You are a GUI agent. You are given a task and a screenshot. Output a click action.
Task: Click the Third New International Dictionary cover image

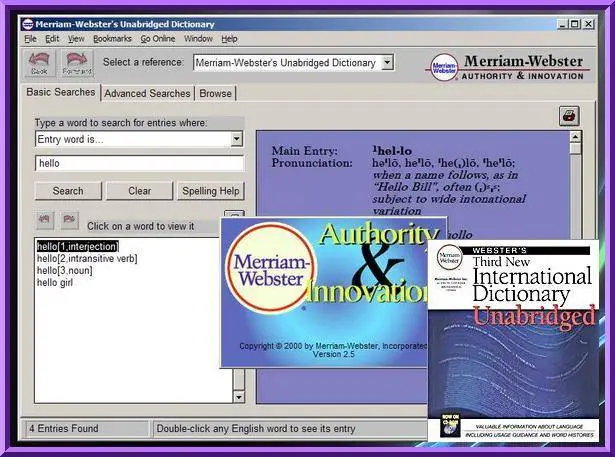[513, 340]
